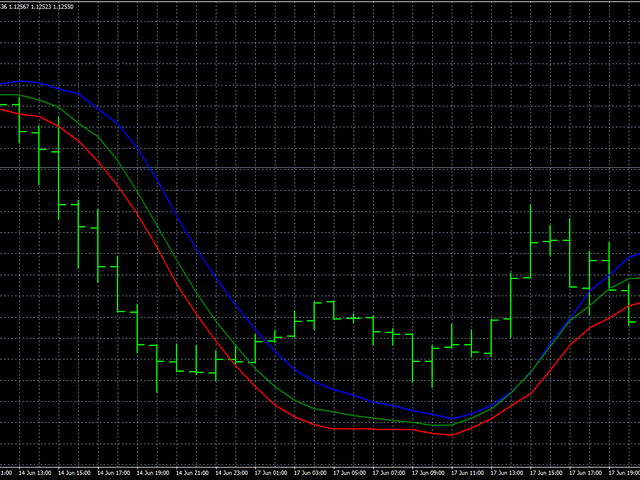Click the 14 Jun 13:00 time label
Screen dimensions: 640x480
coord(37,473)
